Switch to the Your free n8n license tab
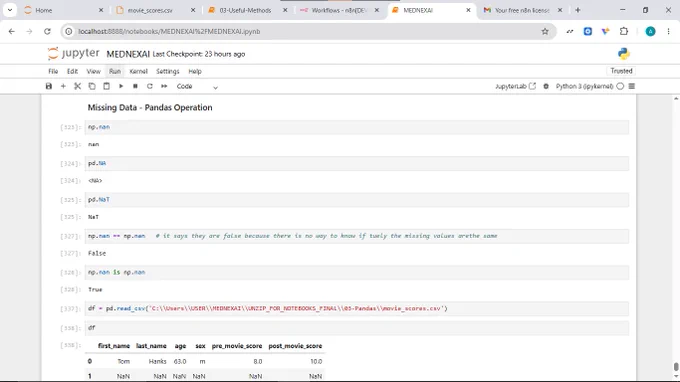The height and width of the screenshot is (382, 680). (x=522, y=10)
